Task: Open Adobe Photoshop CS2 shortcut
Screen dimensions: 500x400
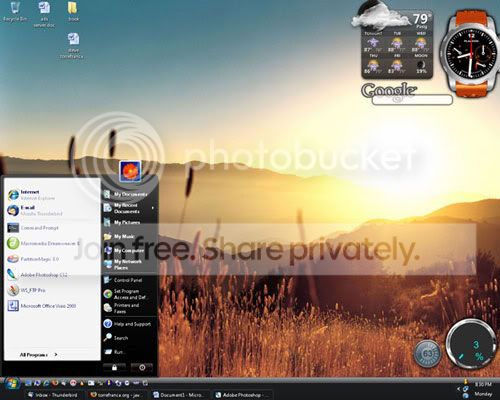Action: (x=37, y=275)
